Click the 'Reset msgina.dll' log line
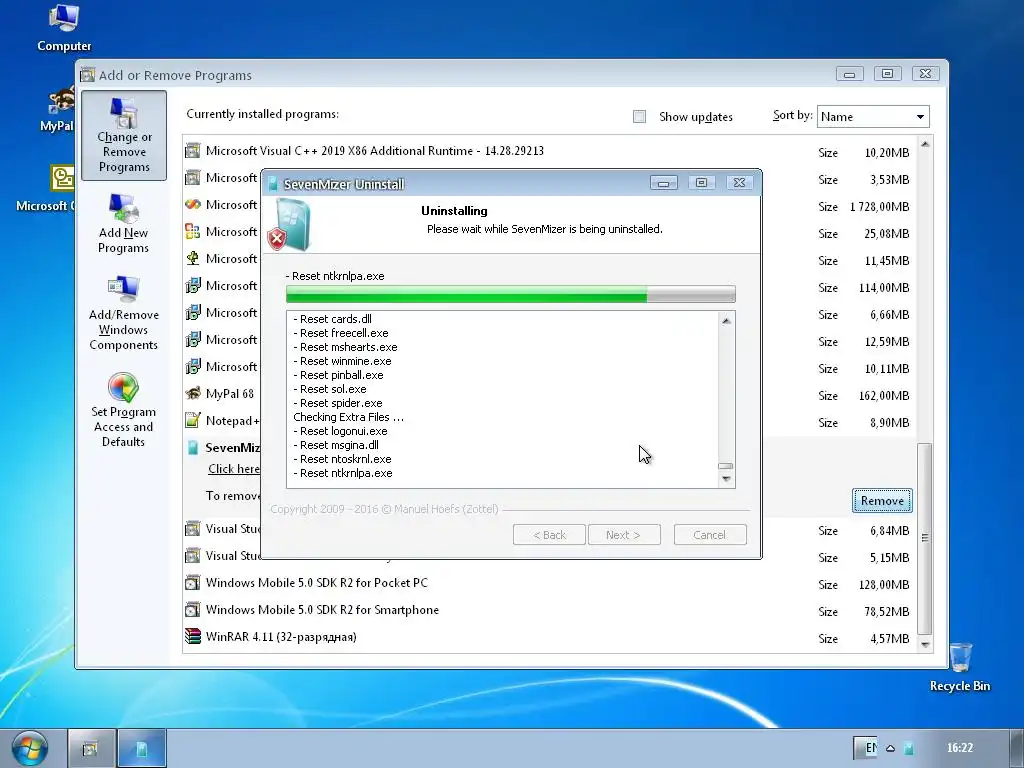Image resolution: width=1024 pixels, height=768 pixels. [336, 445]
